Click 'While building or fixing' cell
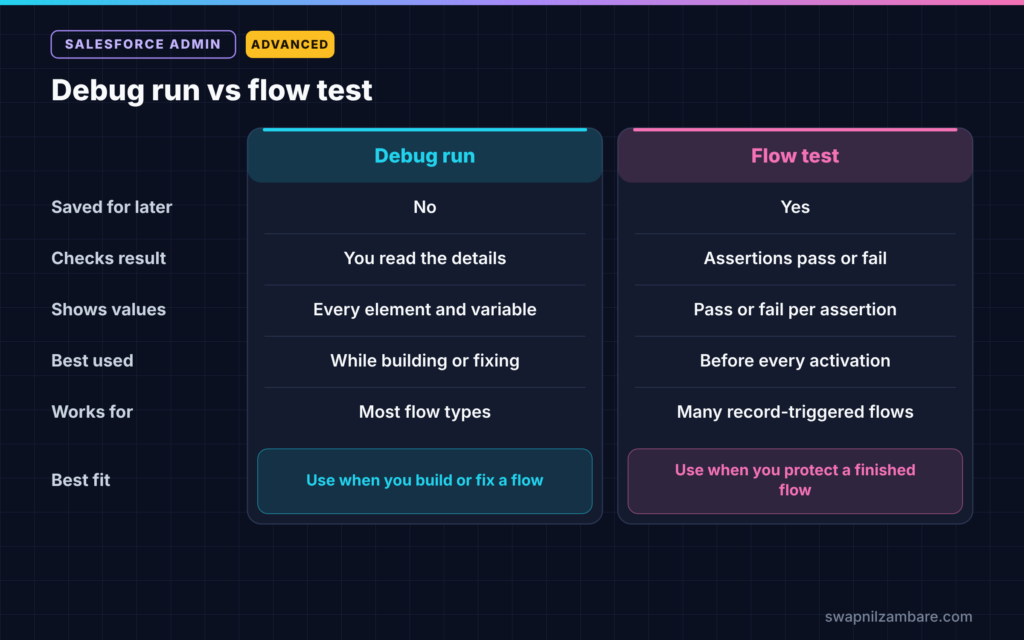This screenshot has height=640, width=1024. point(424,360)
